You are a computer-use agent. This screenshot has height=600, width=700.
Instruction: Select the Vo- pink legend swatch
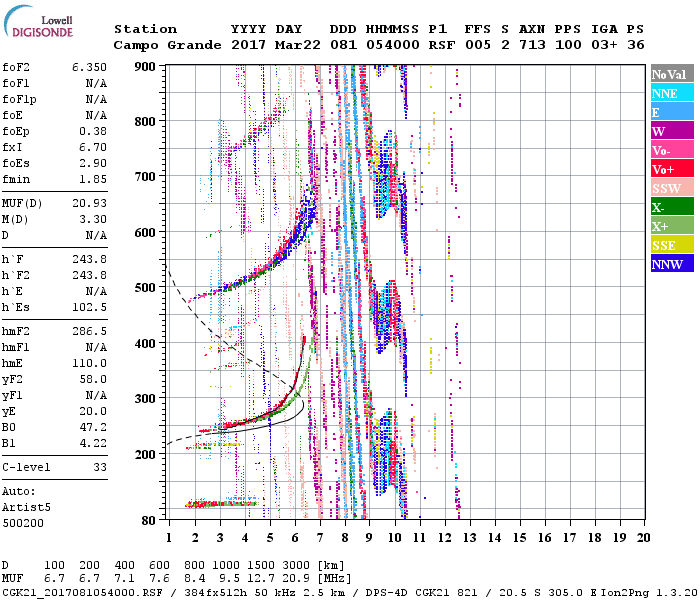(x=672, y=150)
